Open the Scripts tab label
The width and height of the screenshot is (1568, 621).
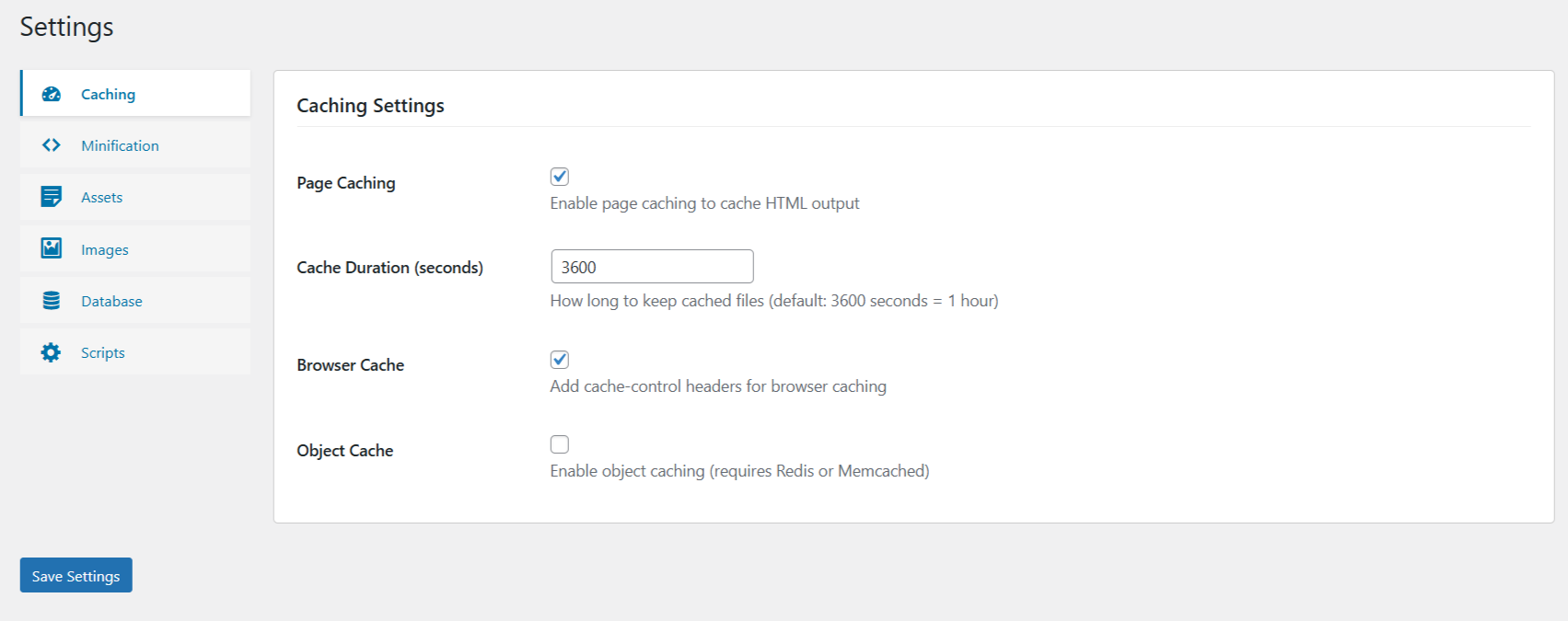103,352
